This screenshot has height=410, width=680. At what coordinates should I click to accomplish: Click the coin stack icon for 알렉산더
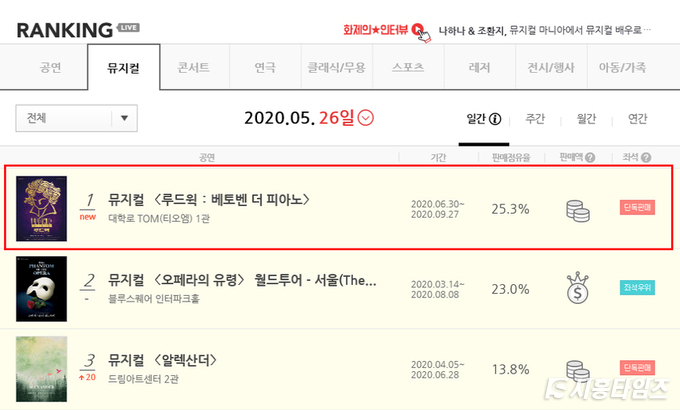[x=578, y=371]
